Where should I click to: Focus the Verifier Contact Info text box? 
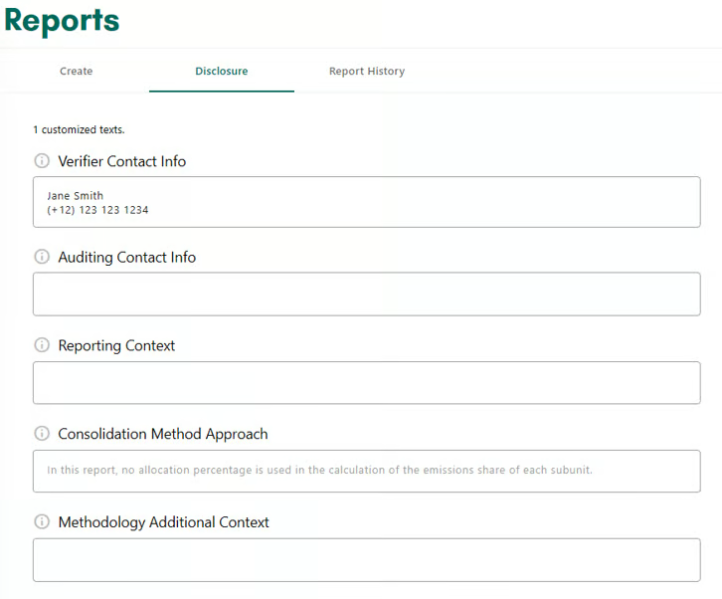[x=367, y=202]
